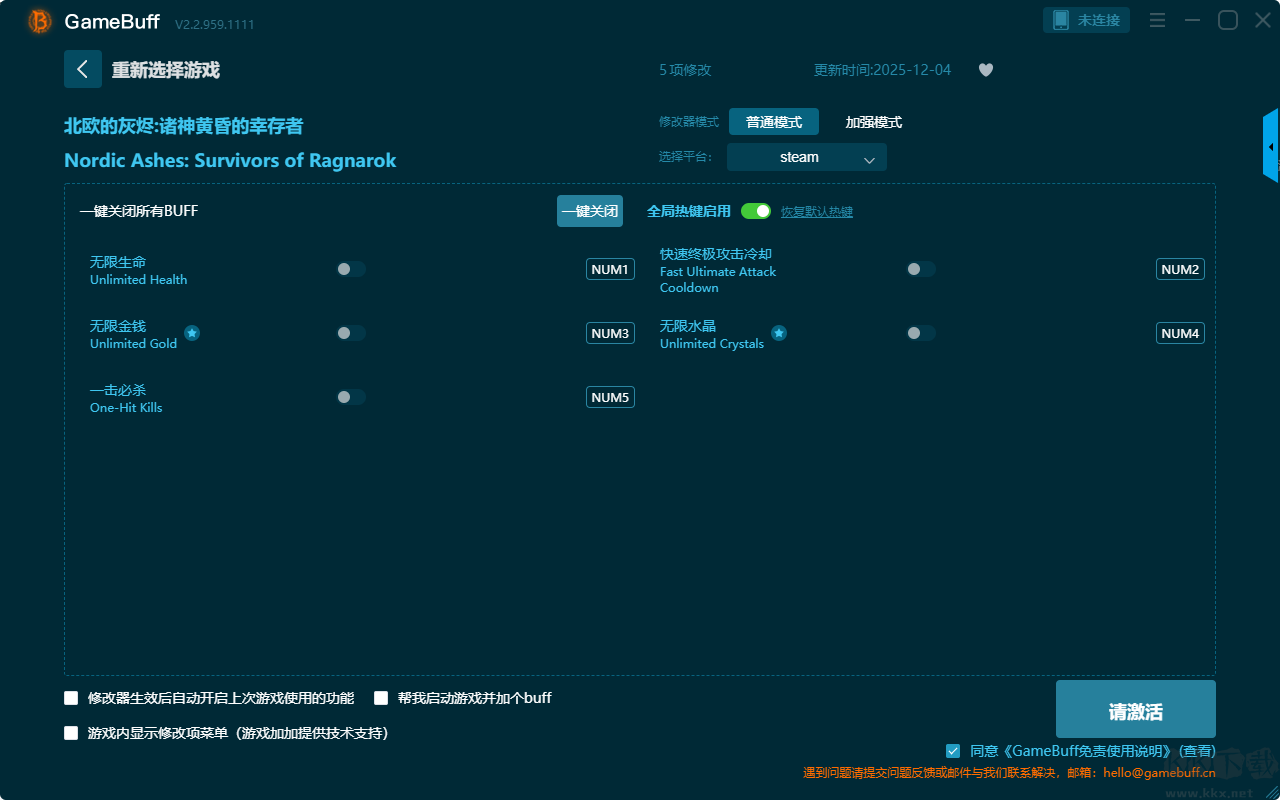Toggle Unlimited Health switch
The width and height of the screenshot is (1280, 800).
coord(351,269)
